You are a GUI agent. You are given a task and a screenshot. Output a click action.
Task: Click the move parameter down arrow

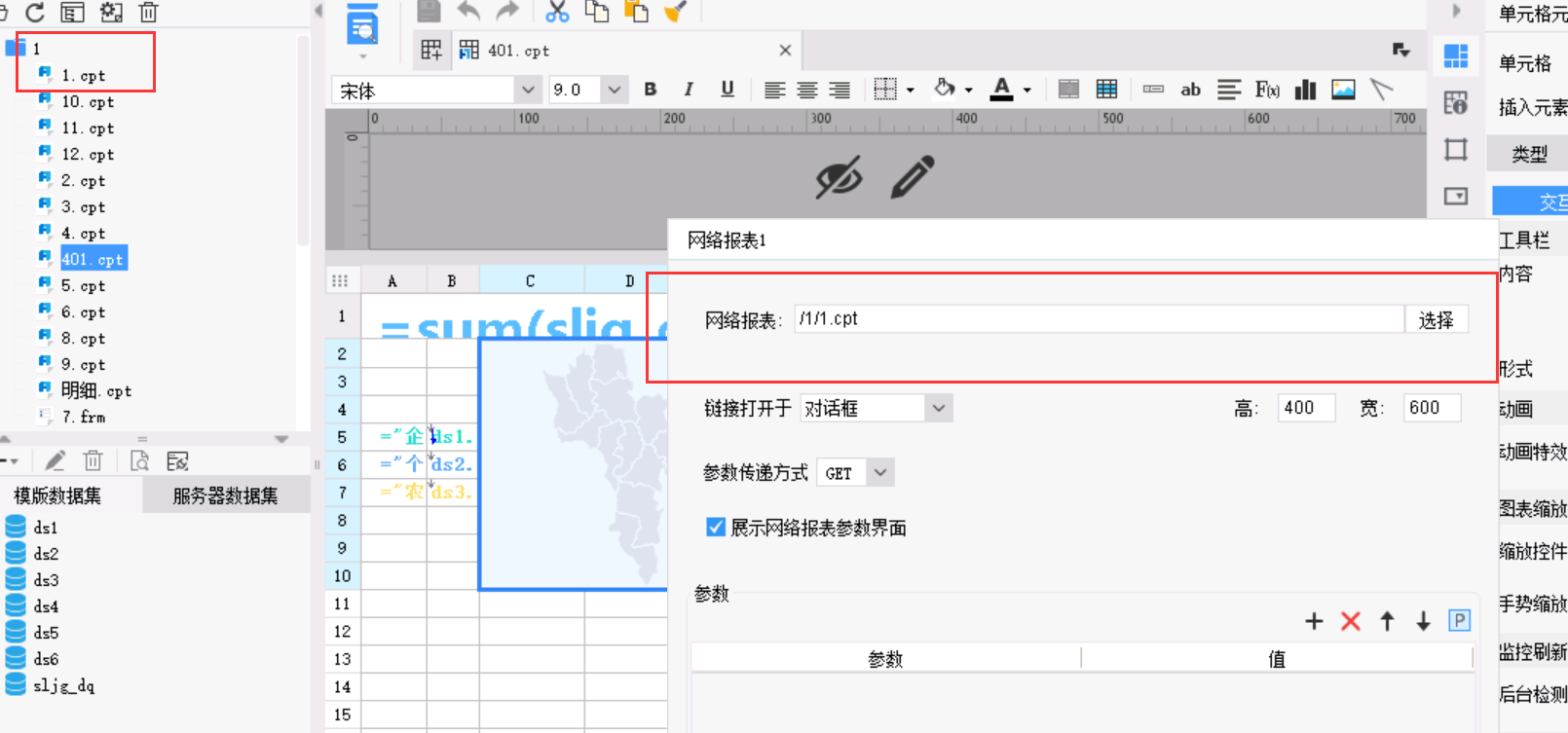coord(1423,621)
